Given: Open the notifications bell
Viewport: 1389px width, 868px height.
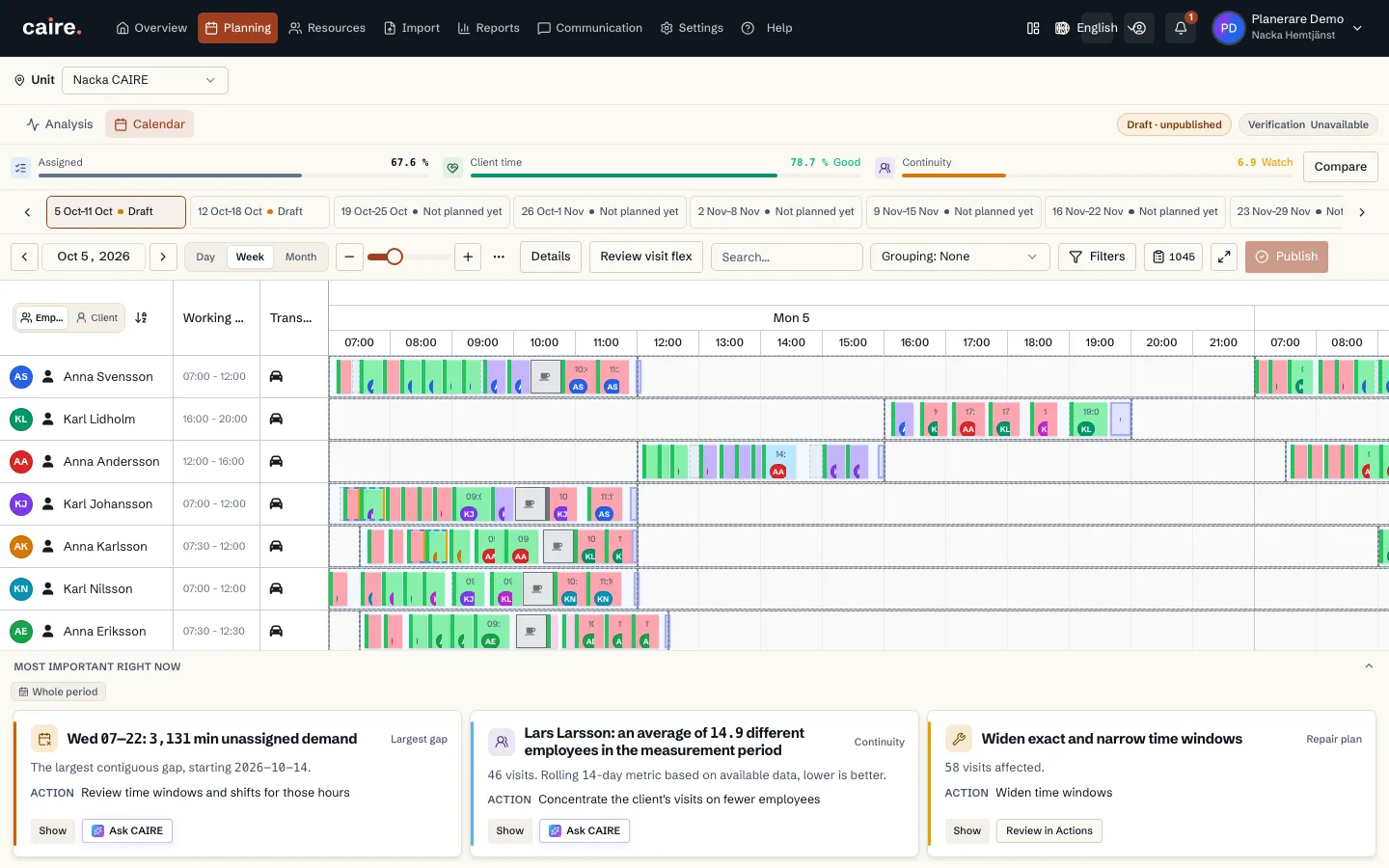Looking at the screenshot, I should [1180, 28].
